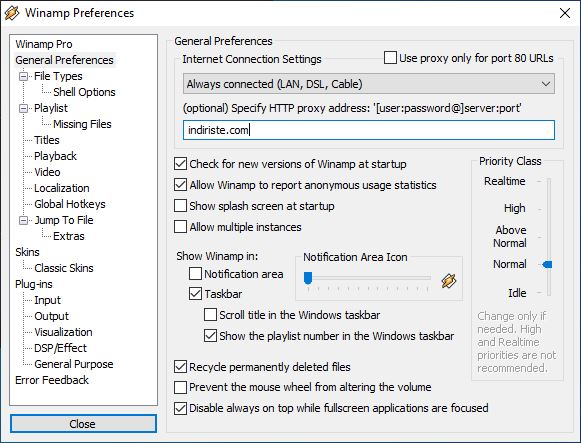Click the Winamp lightning bolt title icon

pyautogui.click(x=11, y=13)
